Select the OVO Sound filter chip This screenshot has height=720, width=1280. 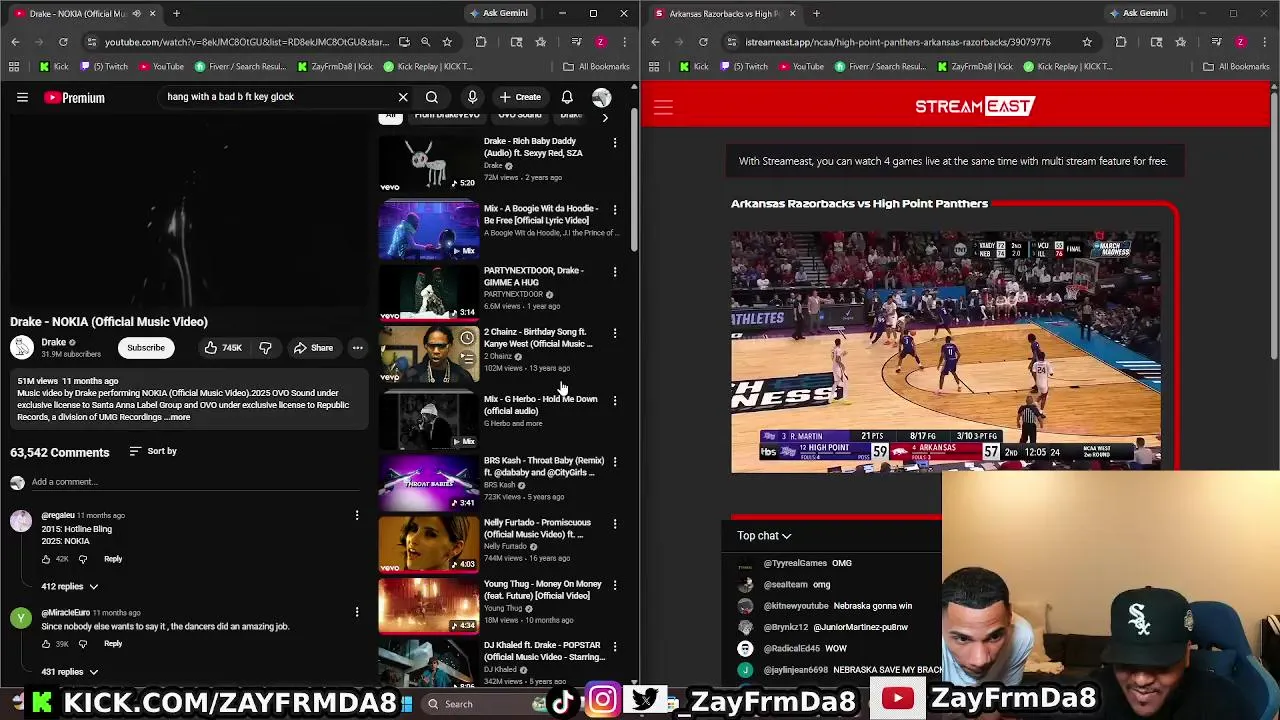(520, 116)
